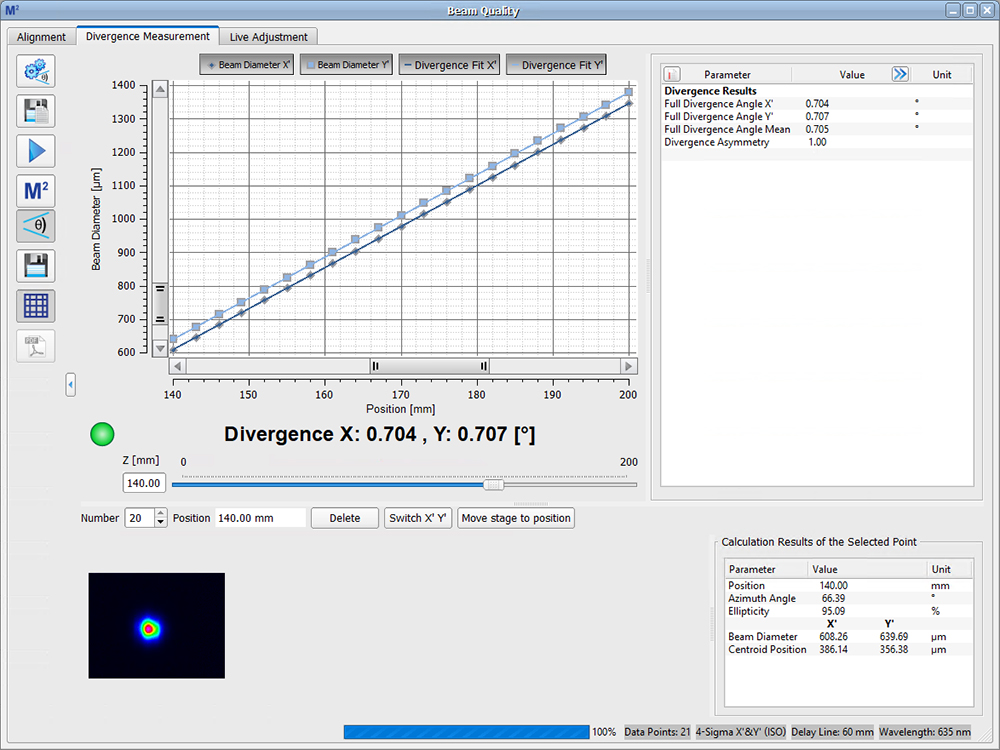Viewport: 1000px width, 750px height.
Task: Click Move stage to position button
Action: (516, 518)
